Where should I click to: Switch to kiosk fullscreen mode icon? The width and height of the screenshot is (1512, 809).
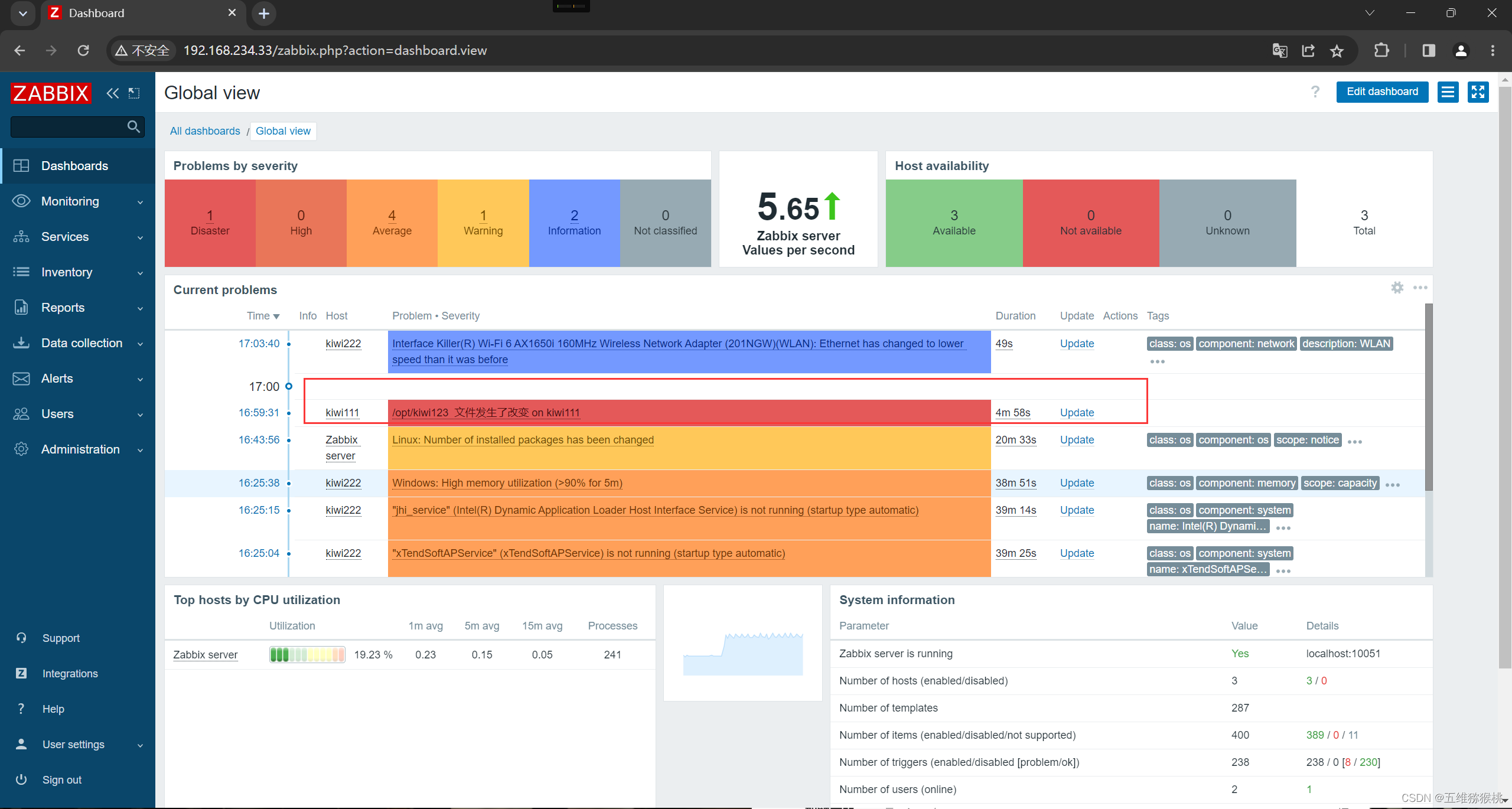(1478, 92)
